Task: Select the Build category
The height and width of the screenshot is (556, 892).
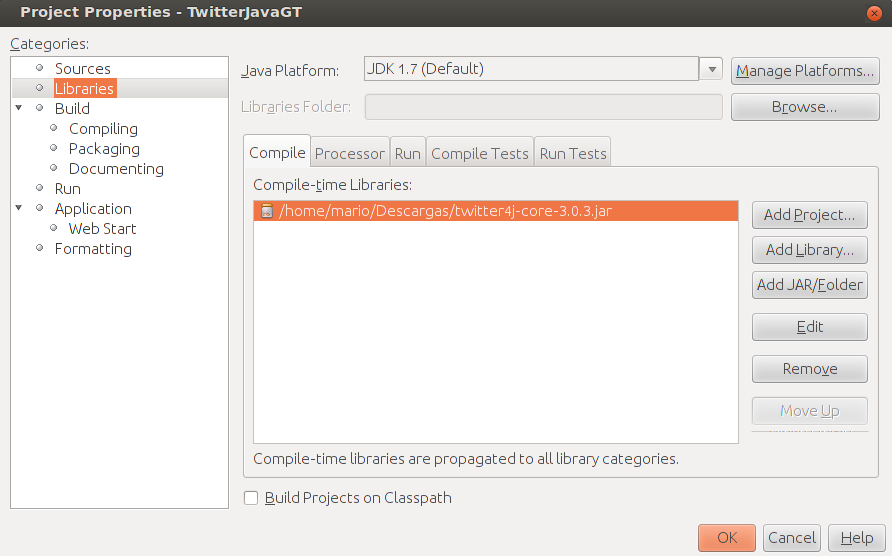Action: click(72, 108)
